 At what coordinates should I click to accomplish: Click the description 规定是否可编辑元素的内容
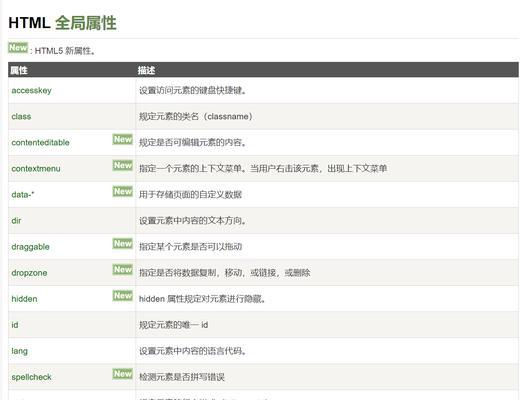point(192,143)
